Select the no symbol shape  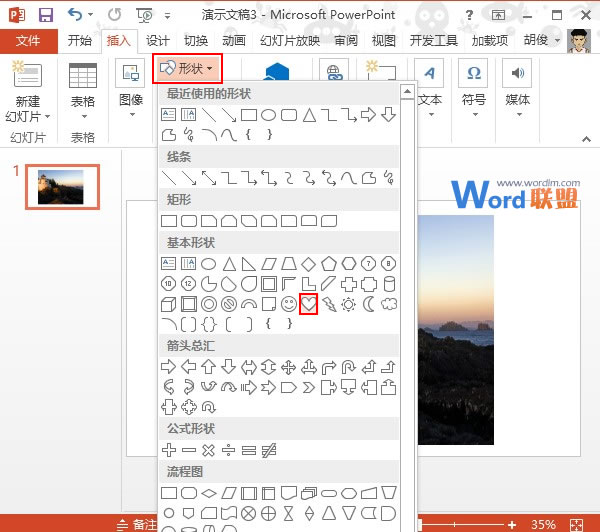click(229, 304)
